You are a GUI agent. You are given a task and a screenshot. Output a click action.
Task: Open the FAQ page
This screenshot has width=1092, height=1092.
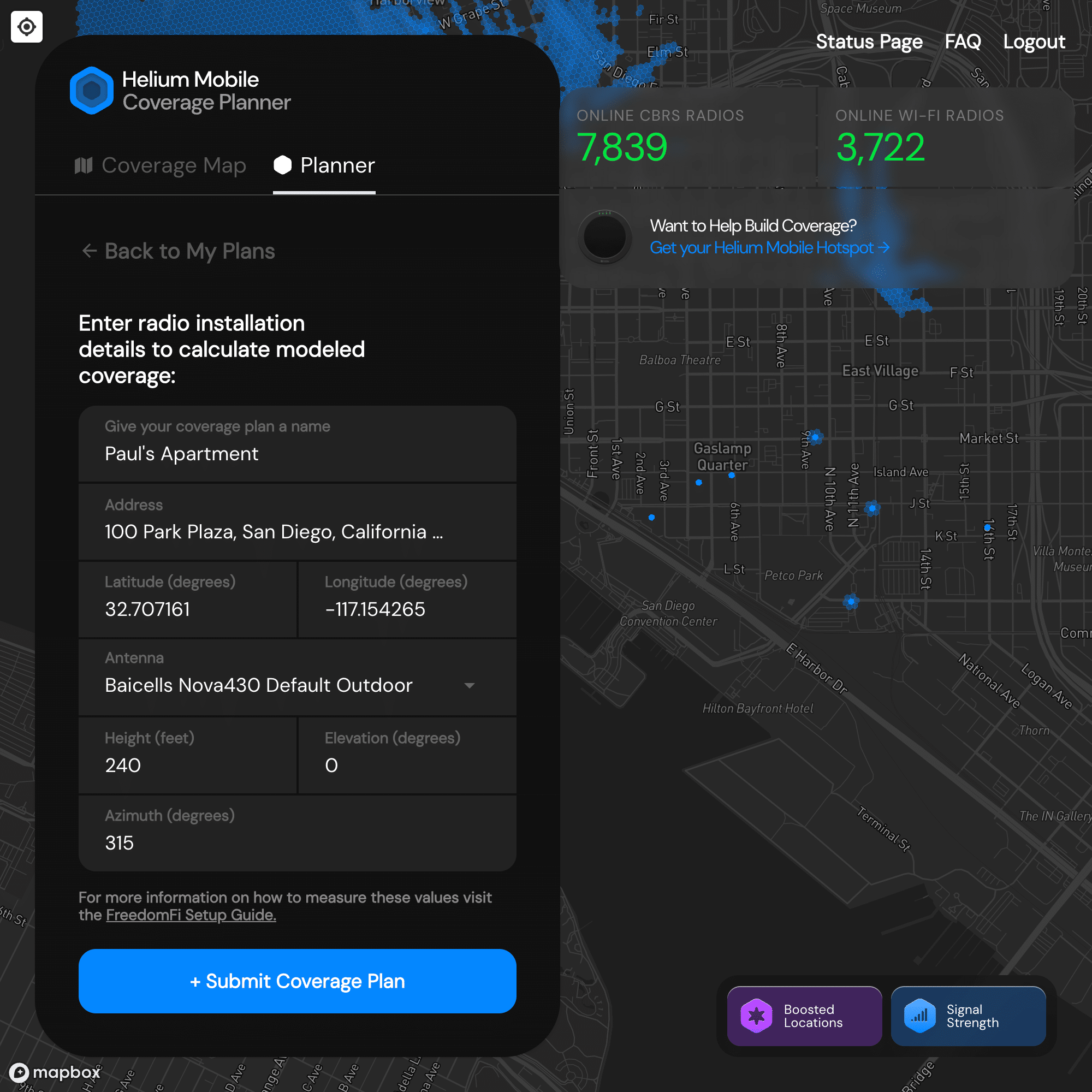click(963, 41)
